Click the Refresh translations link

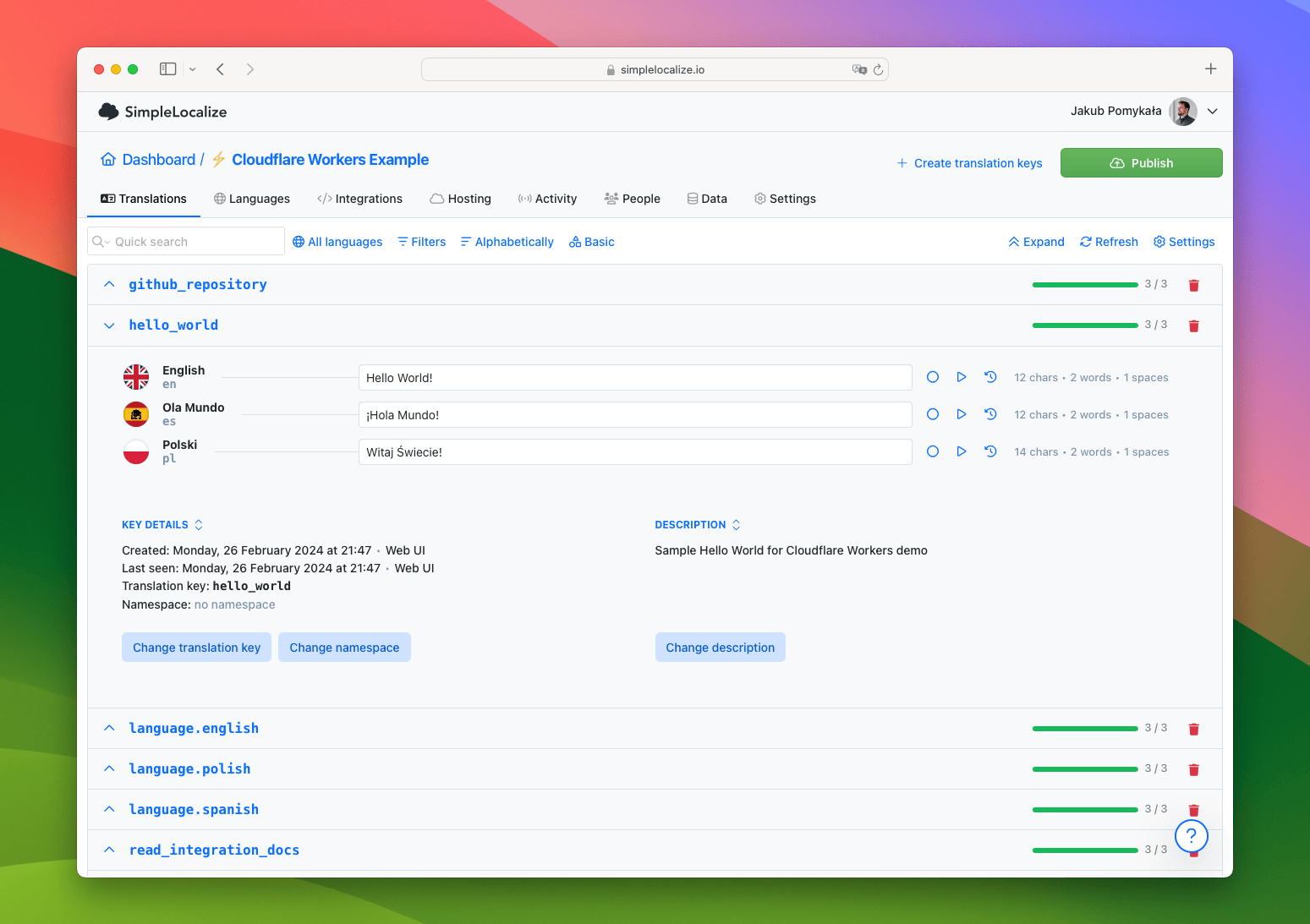tap(1109, 242)
